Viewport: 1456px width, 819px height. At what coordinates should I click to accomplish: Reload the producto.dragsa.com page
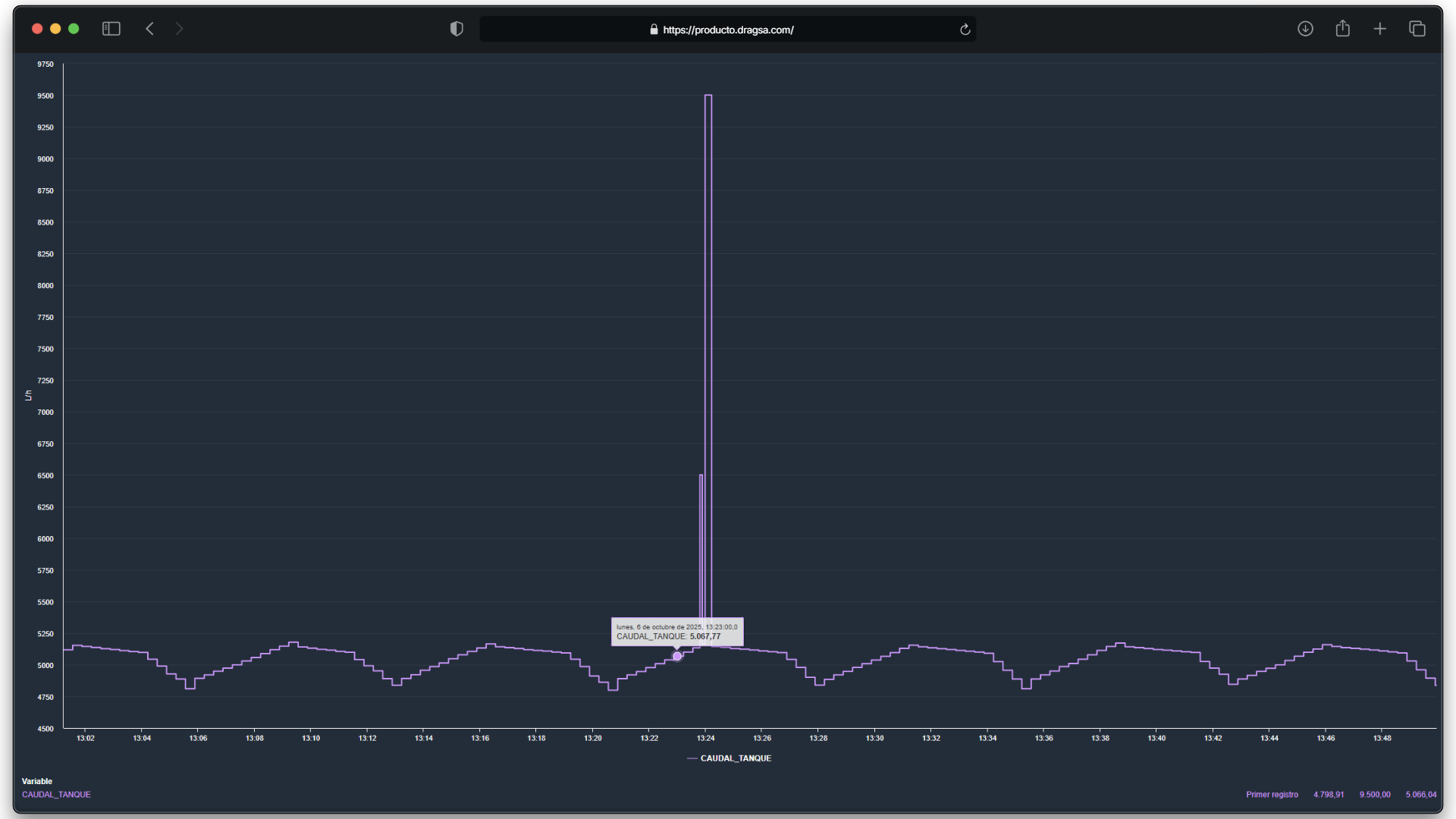pos(965,30)
